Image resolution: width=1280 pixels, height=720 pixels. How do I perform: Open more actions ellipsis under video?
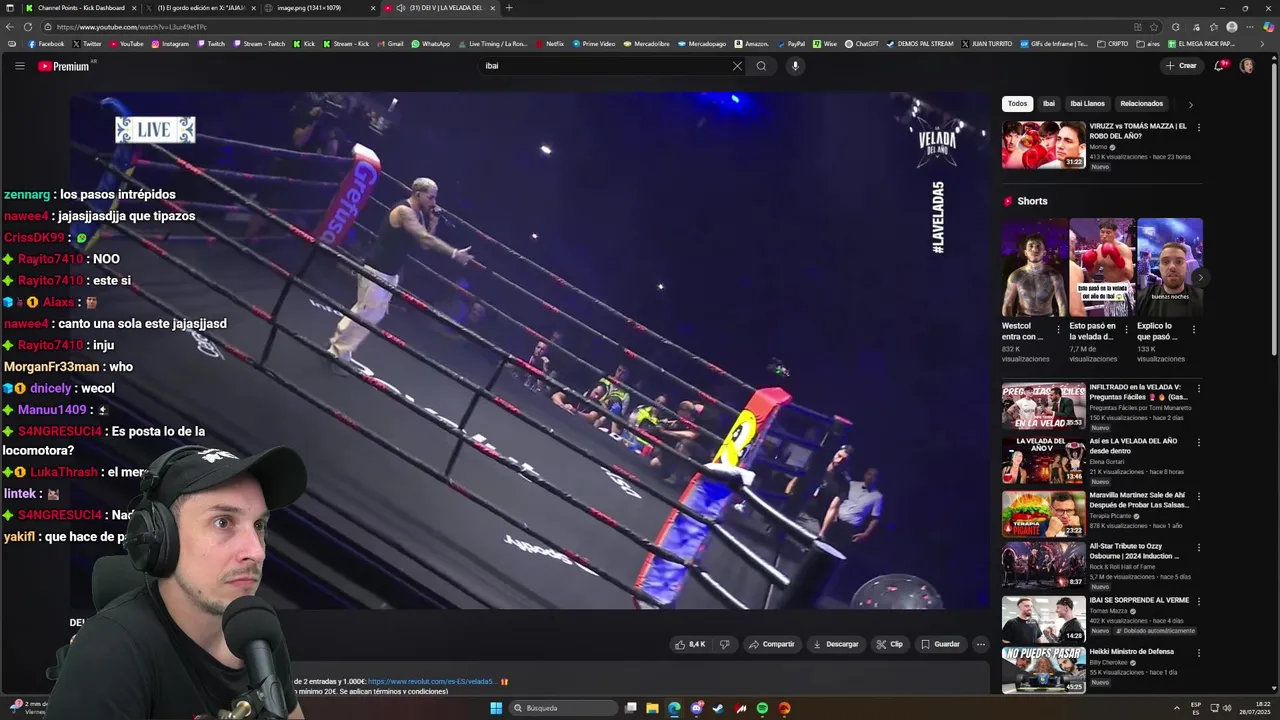[980, 644]
